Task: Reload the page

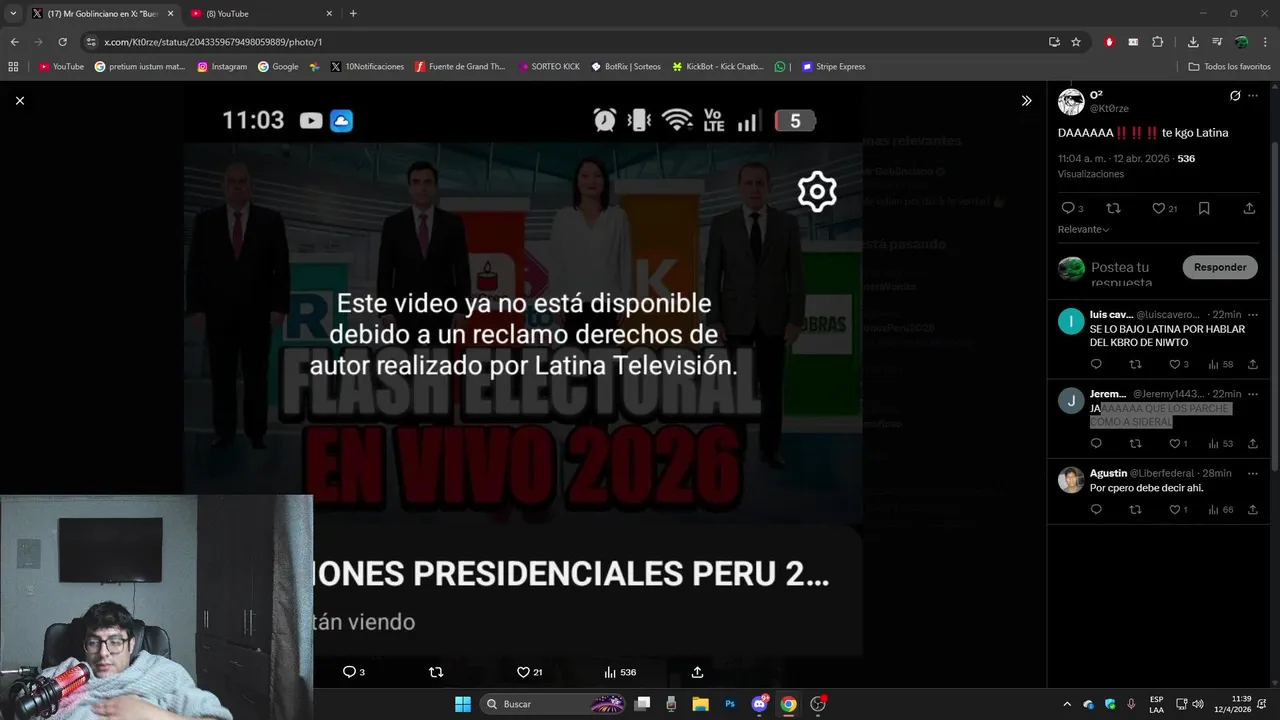Action: (62, 42)
